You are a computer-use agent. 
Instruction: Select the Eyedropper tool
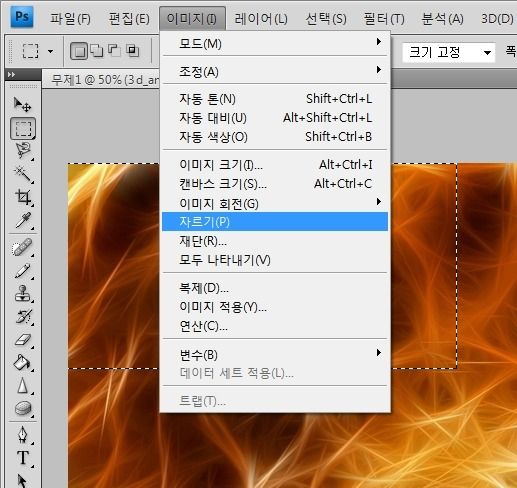23,220
